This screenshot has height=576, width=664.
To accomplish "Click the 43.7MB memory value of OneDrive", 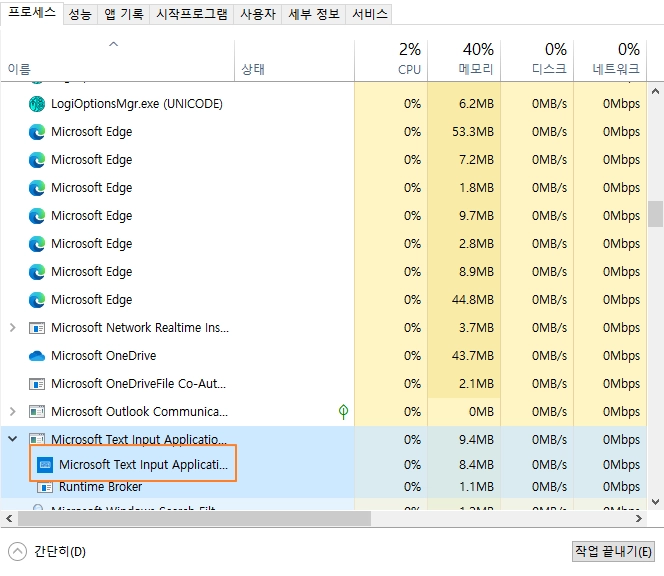I will (473, 356).
